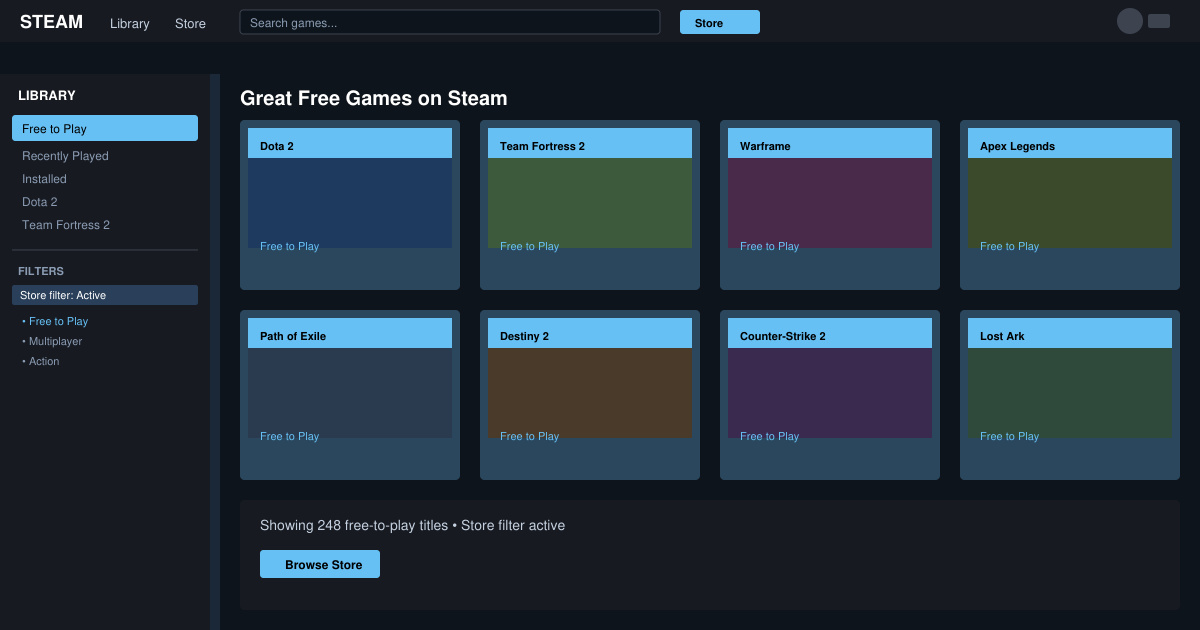This screenshot has width=1200, height=630.
Task: Click Free to Play label on Counter-Strike 2 card
Action: tap(769, 436)
